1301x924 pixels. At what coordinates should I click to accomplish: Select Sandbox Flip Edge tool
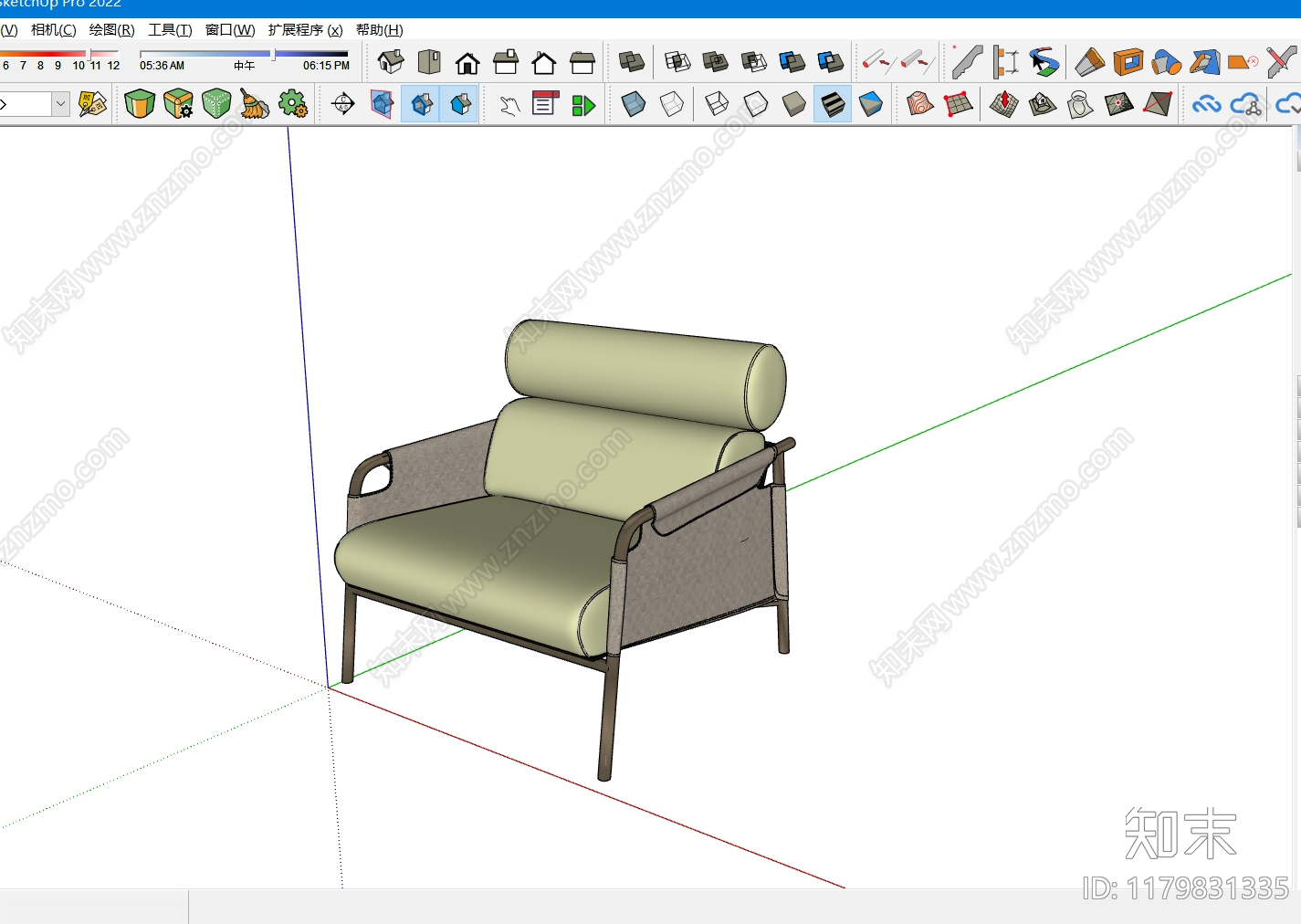(1158, 104)
